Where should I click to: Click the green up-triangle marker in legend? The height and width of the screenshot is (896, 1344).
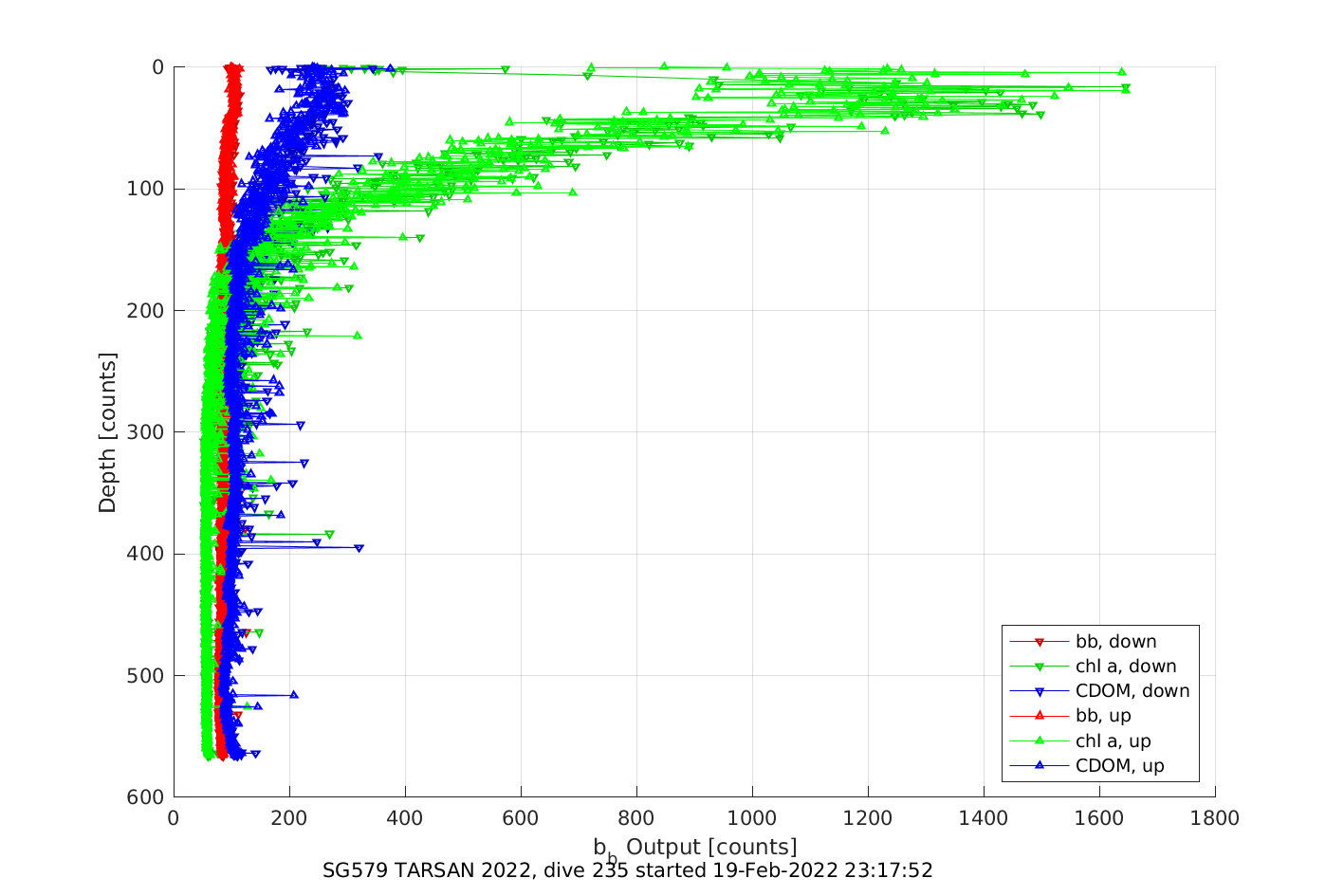point(1039,741)
